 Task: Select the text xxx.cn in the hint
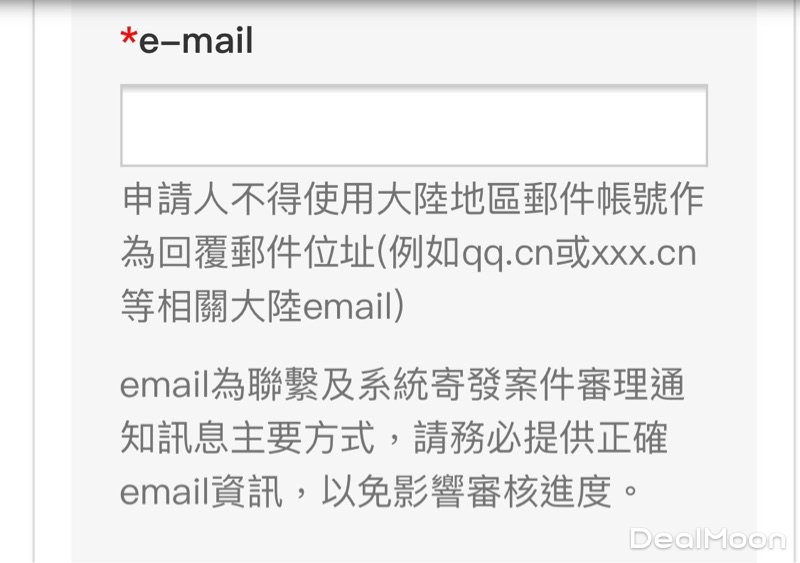(x=643, y=253)
